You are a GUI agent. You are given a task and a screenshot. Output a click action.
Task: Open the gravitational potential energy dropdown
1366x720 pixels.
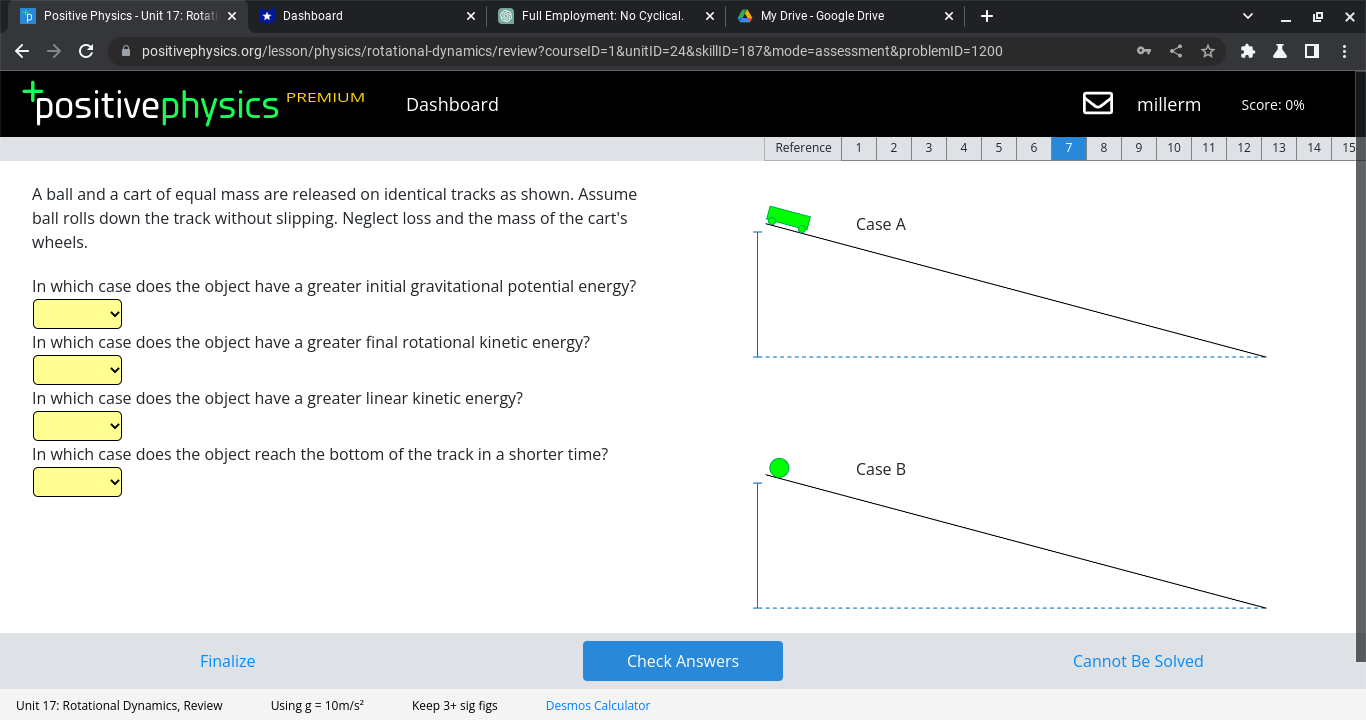point(77,313)
